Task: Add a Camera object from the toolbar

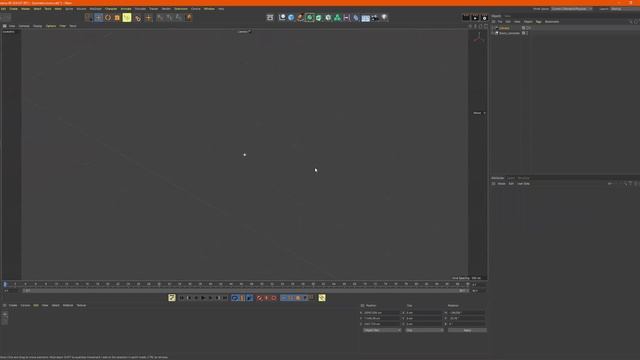Action: click(x=375, y=18)
